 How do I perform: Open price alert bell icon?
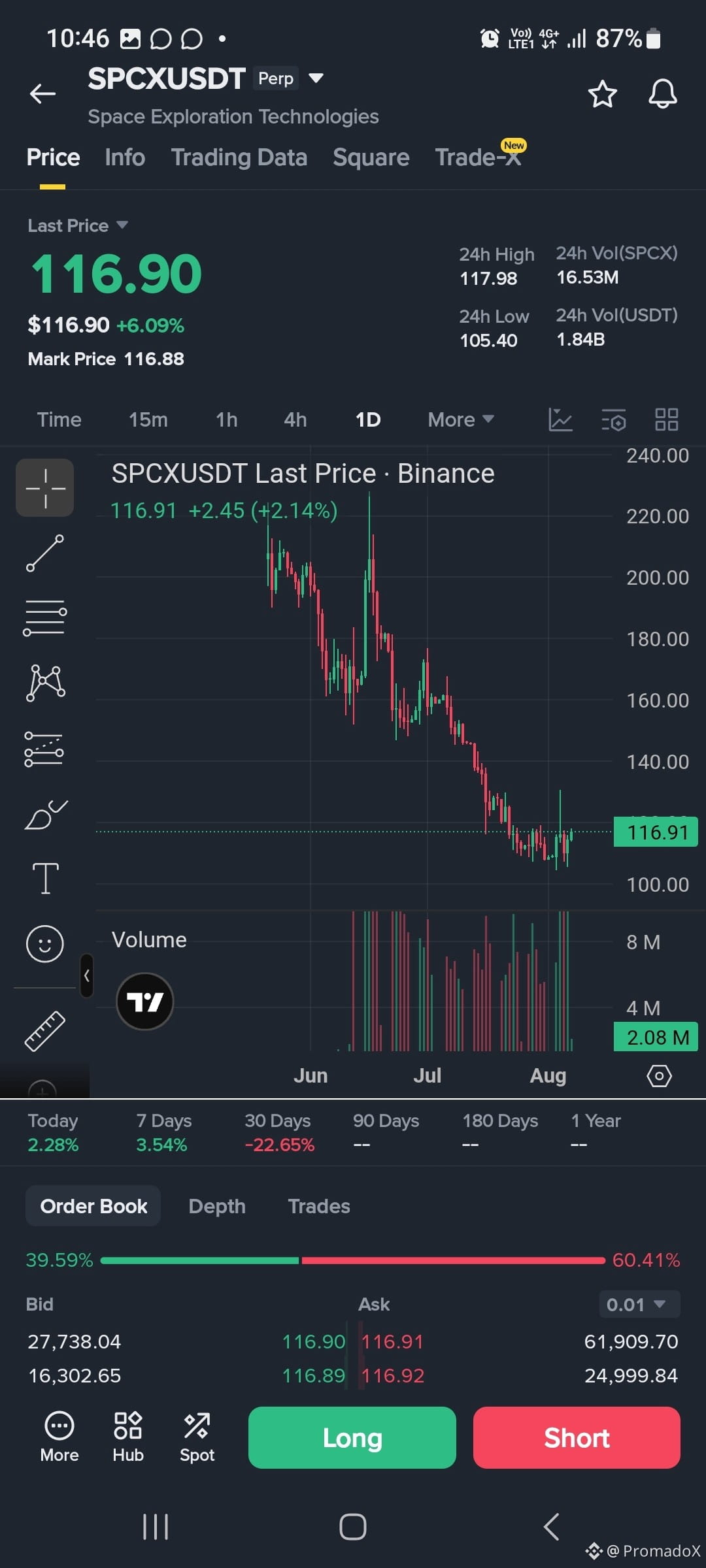662,94
